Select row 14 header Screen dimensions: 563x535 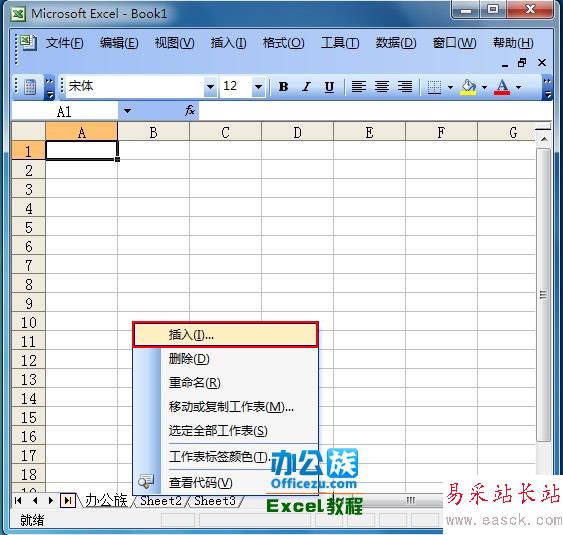29,398
